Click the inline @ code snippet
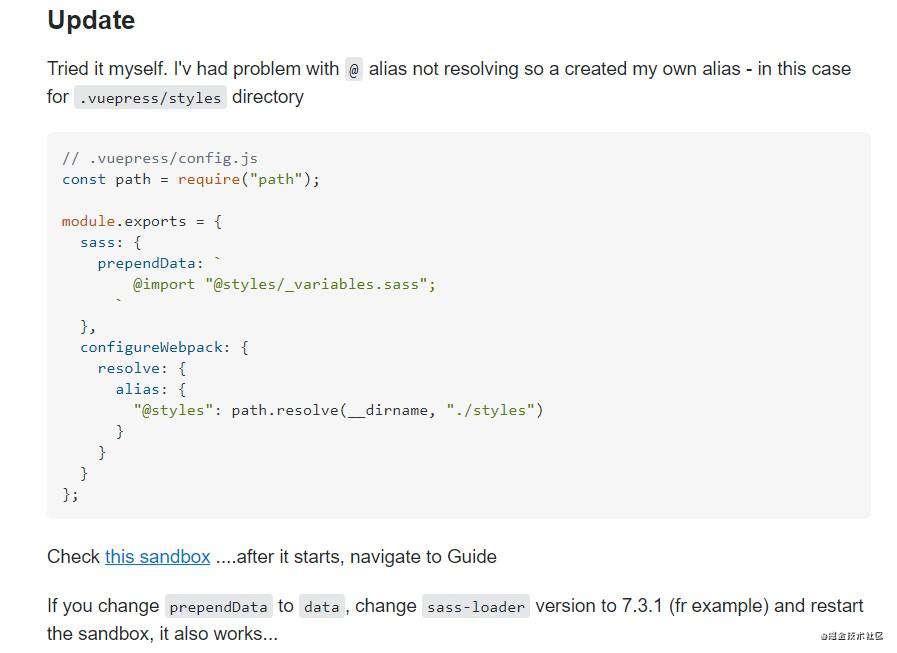 point(354,70)
